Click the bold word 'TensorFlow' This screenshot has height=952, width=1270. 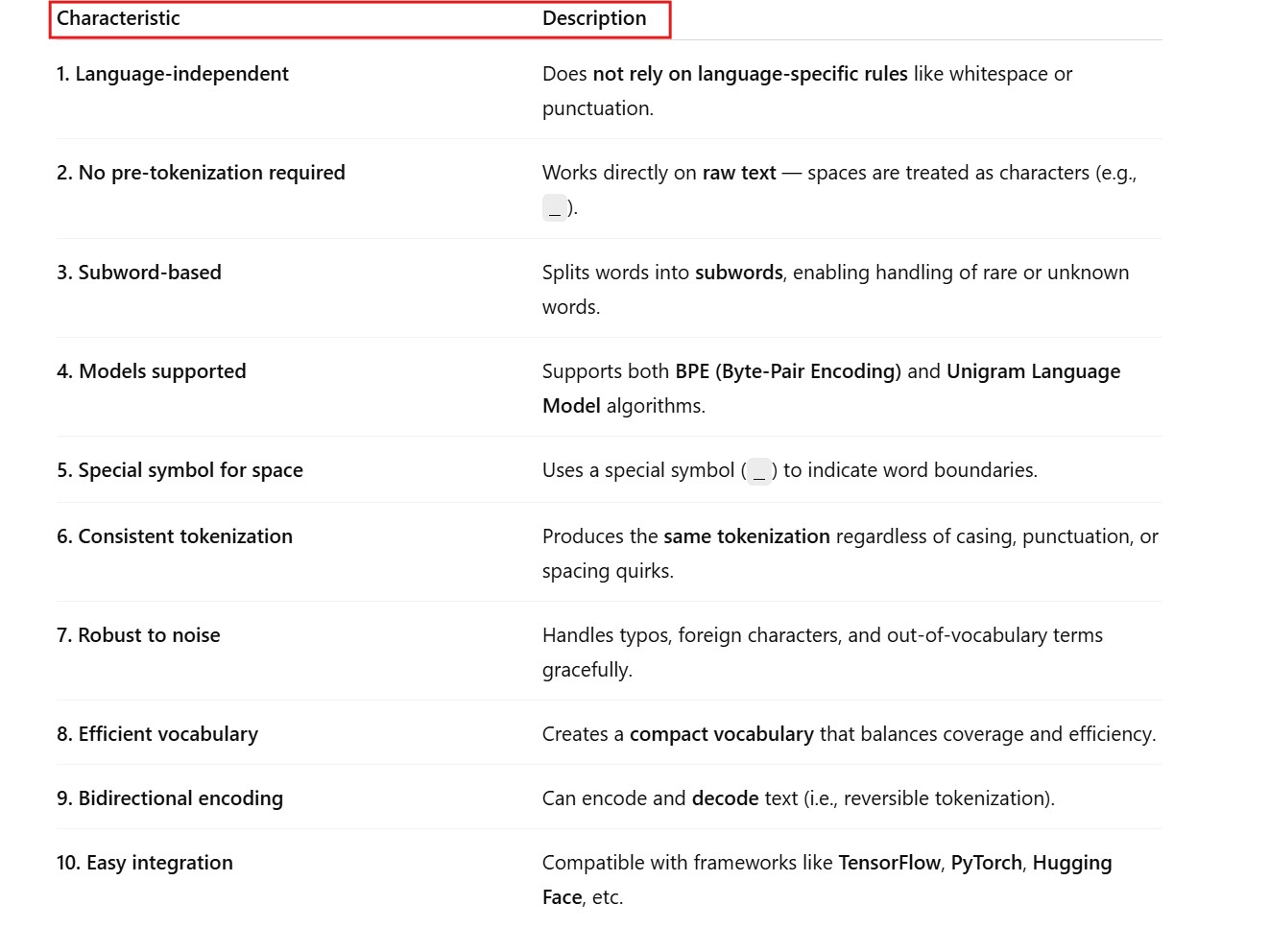pyautogui.click(x=889, y=863)
